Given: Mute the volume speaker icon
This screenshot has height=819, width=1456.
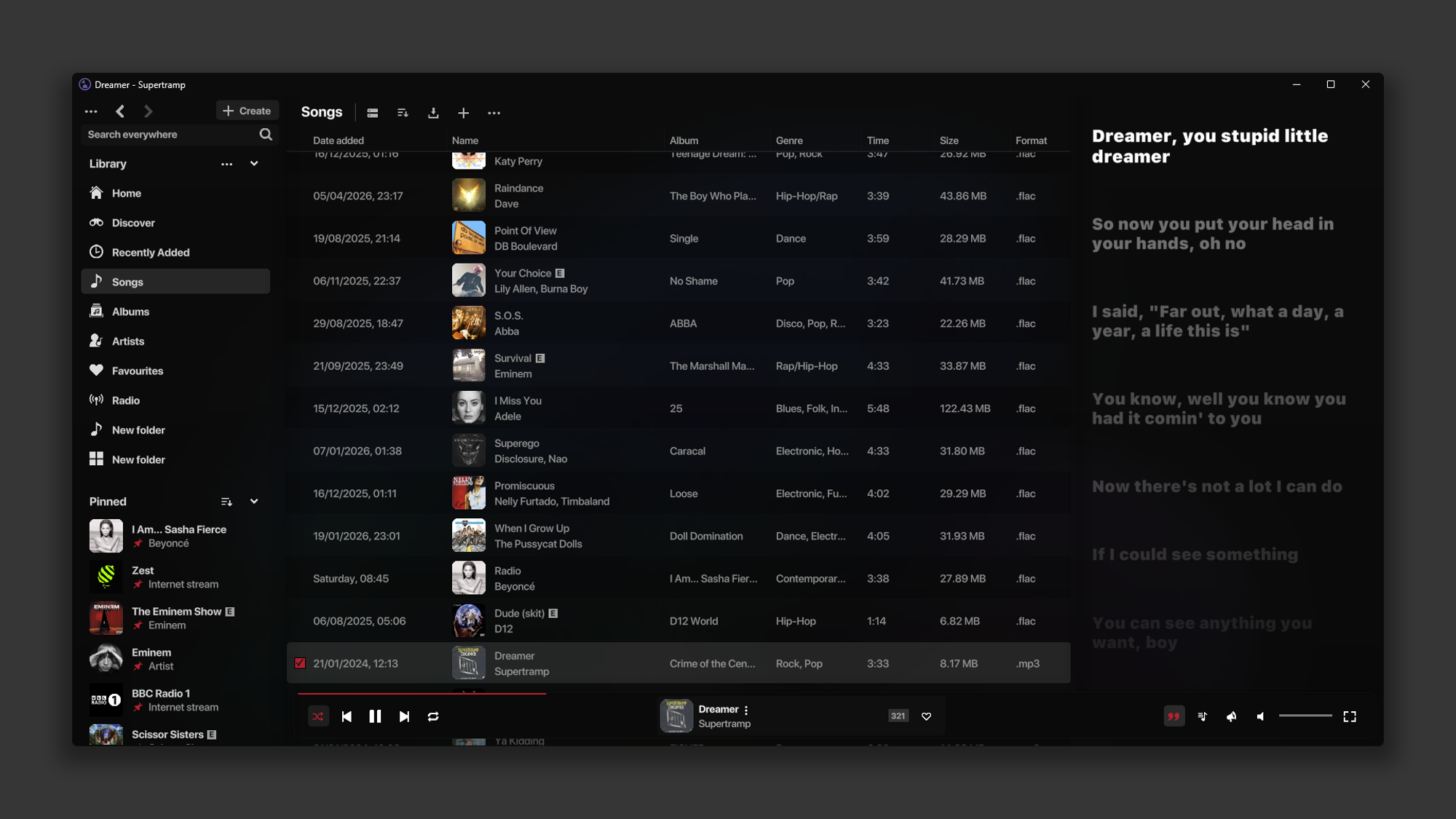Looking at the screenshot, I should click(x=1260, y=716).
